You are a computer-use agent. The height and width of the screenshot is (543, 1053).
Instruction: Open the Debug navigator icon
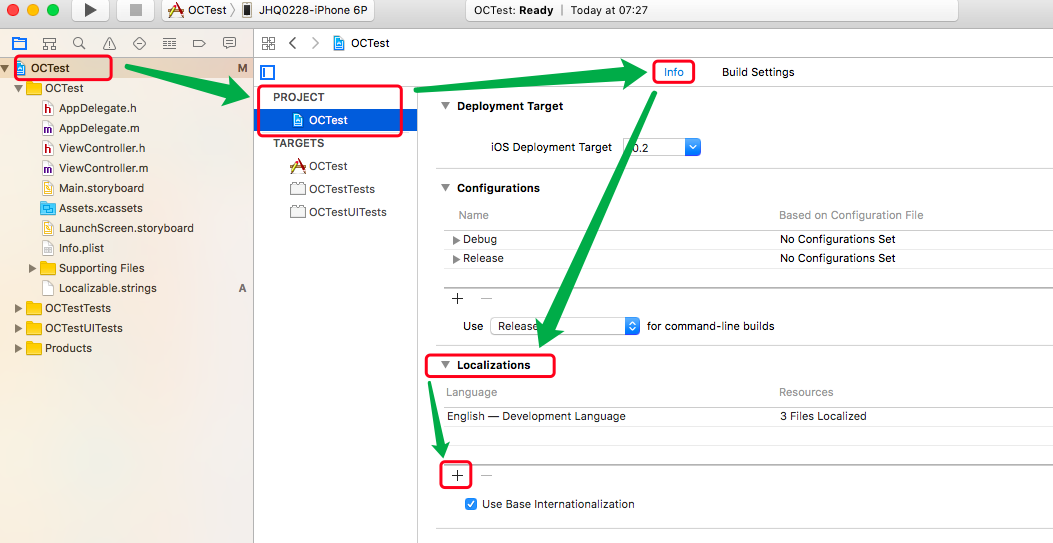point(169,44)
